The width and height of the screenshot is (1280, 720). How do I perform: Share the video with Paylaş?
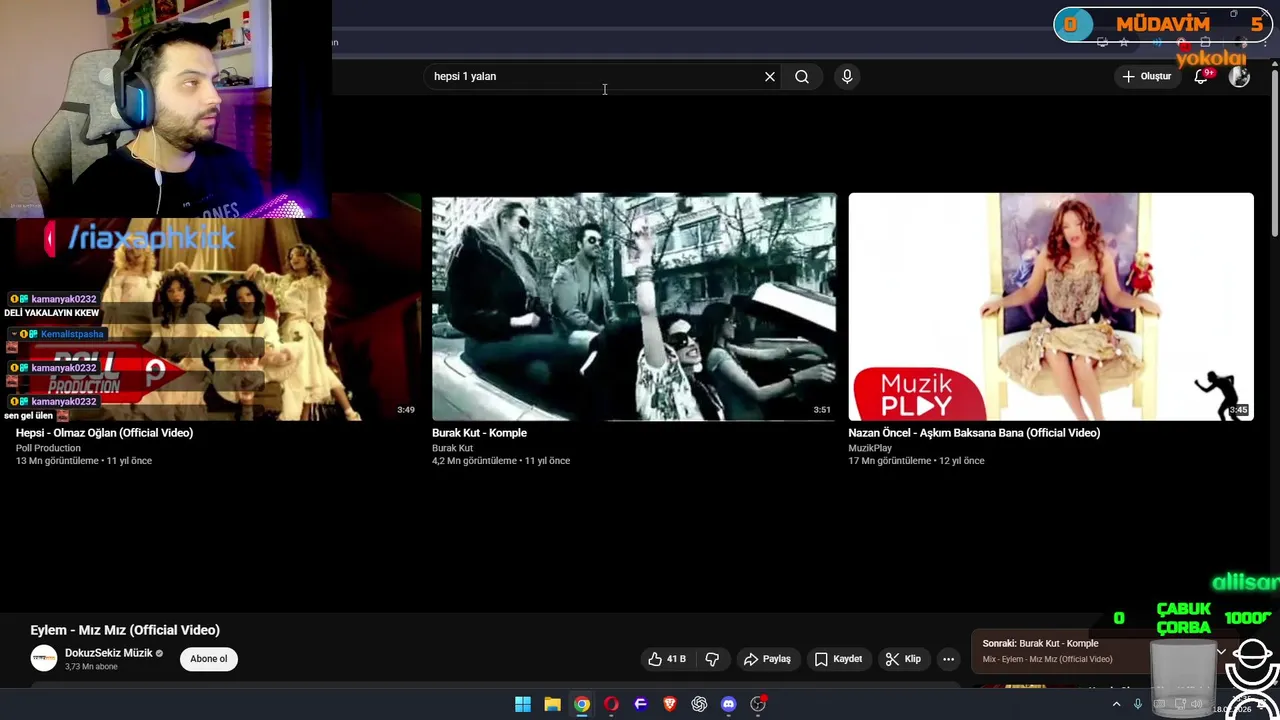[x=767, y=659]
